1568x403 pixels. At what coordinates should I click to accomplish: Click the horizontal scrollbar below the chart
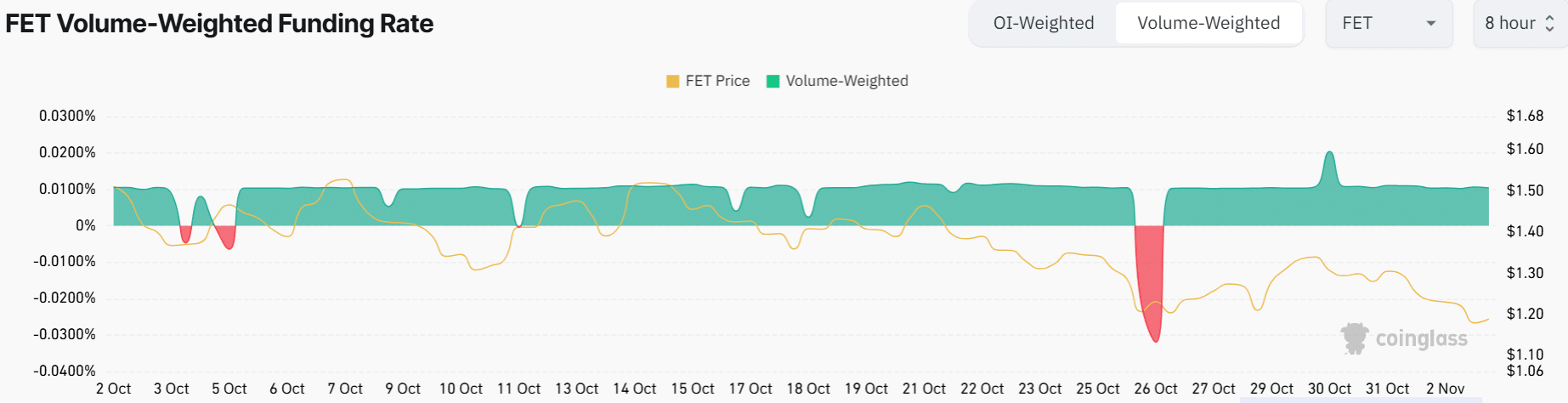click(x=1360, y=400)
